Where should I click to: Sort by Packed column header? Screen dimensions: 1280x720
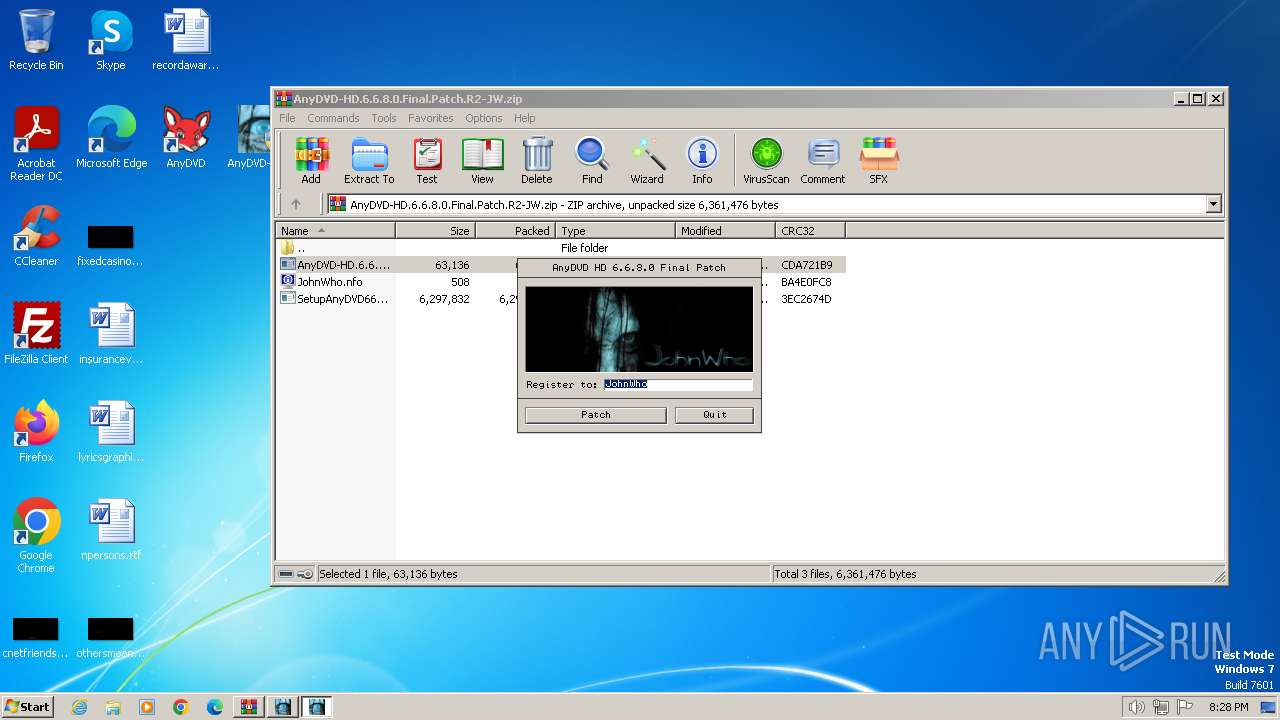click(516, 230)
